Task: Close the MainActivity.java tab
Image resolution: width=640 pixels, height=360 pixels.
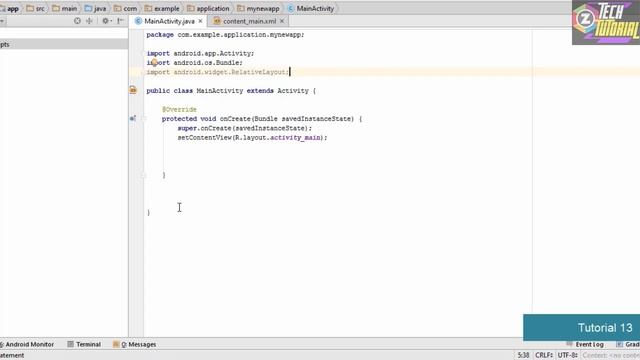Action: [x=200, y=21]
